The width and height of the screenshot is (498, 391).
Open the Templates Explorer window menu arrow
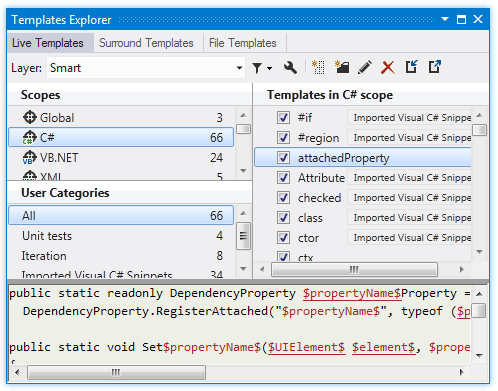[x=445, y=19]
